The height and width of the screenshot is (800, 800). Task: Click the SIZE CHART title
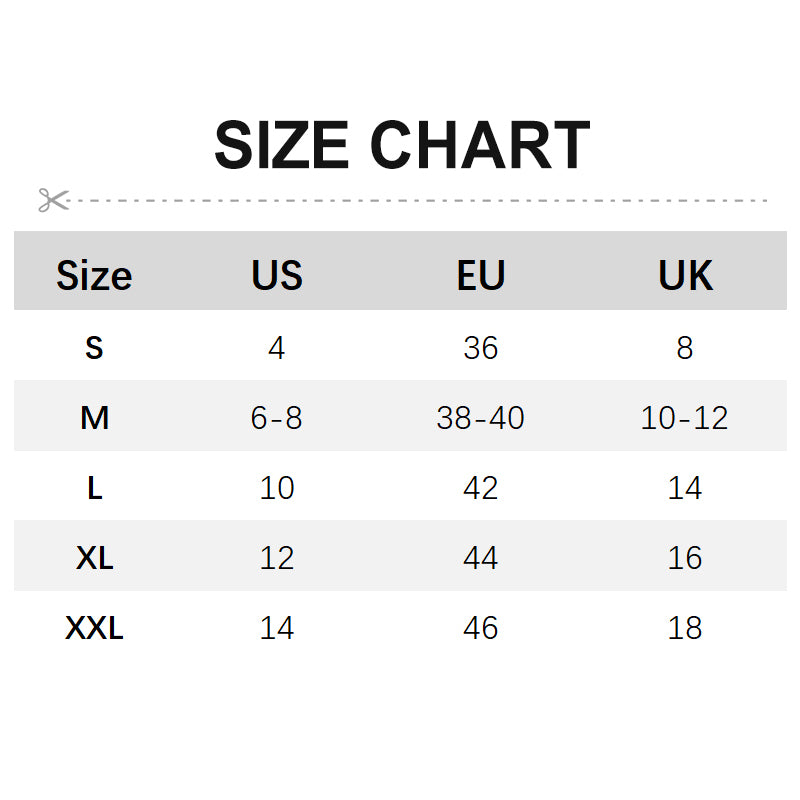pyautogui.click(x=401, y=145)
